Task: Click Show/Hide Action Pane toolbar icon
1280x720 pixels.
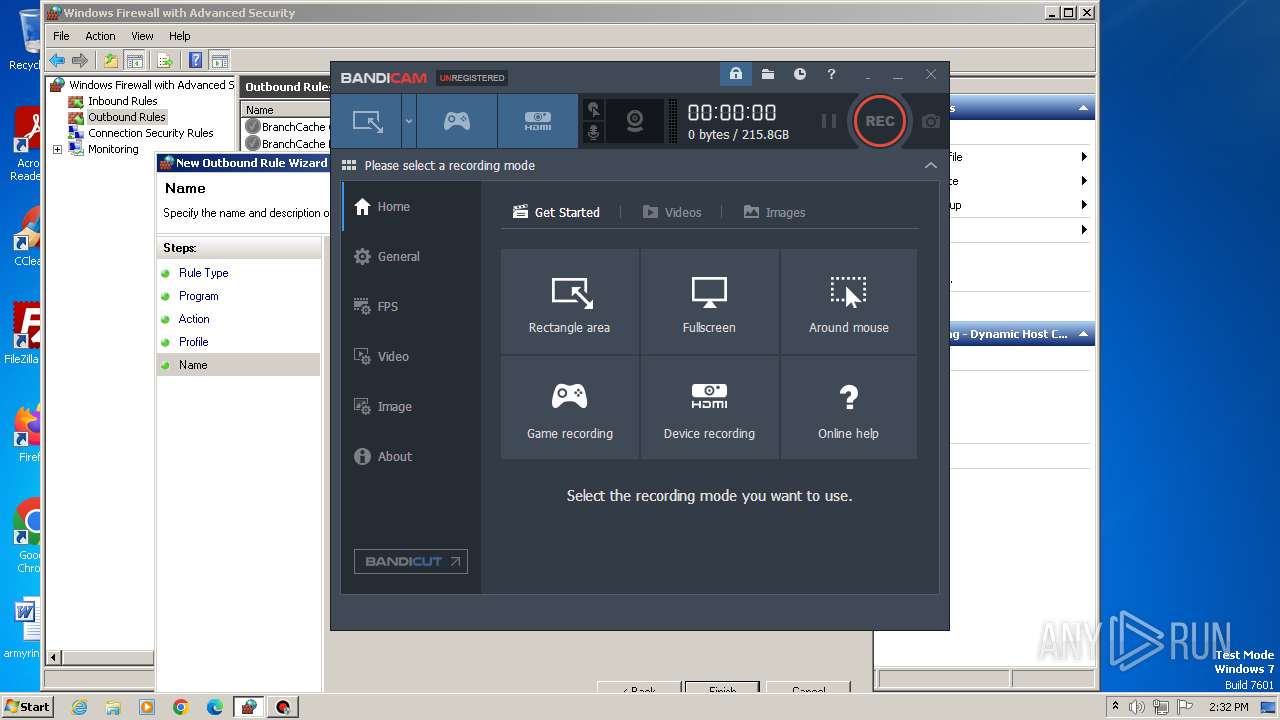Action: click(x=219, y=60)
